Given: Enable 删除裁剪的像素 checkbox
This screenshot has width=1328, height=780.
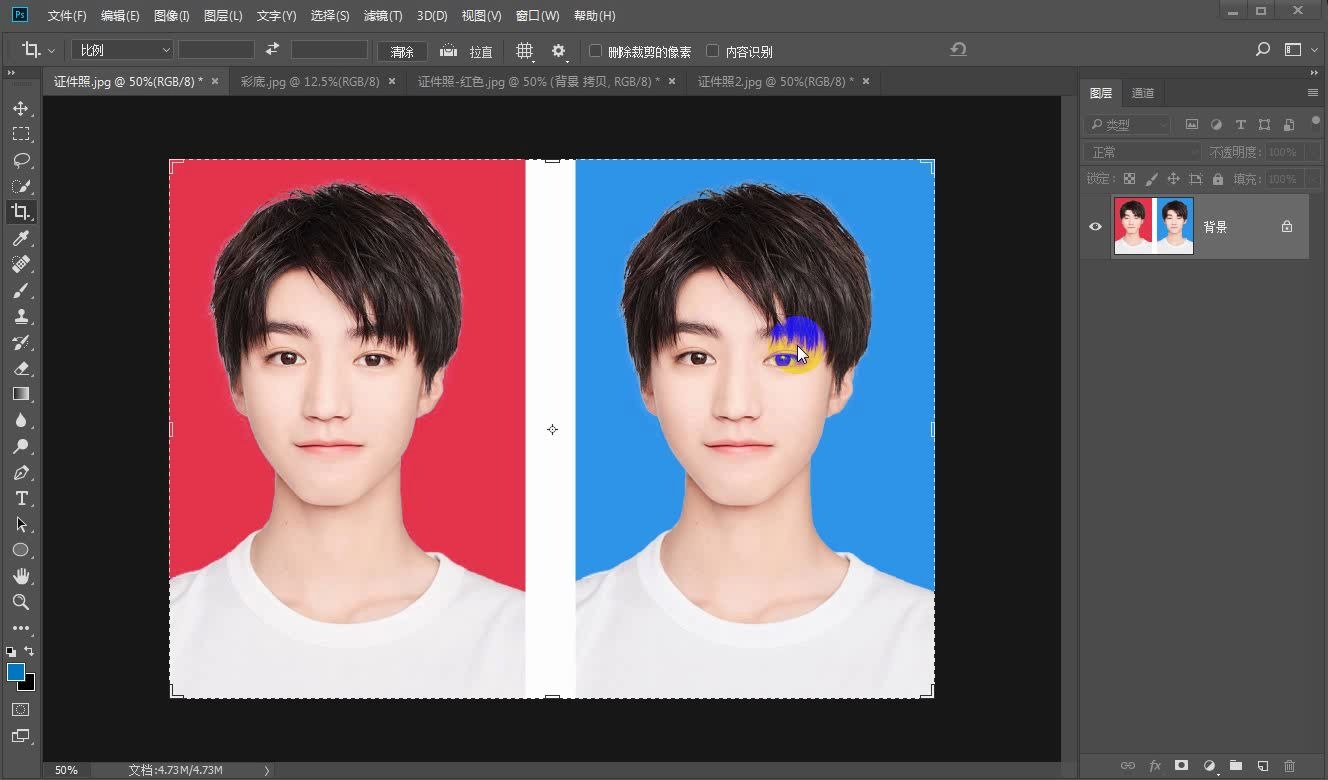Looking at the screenshot, I should [596, 51].
